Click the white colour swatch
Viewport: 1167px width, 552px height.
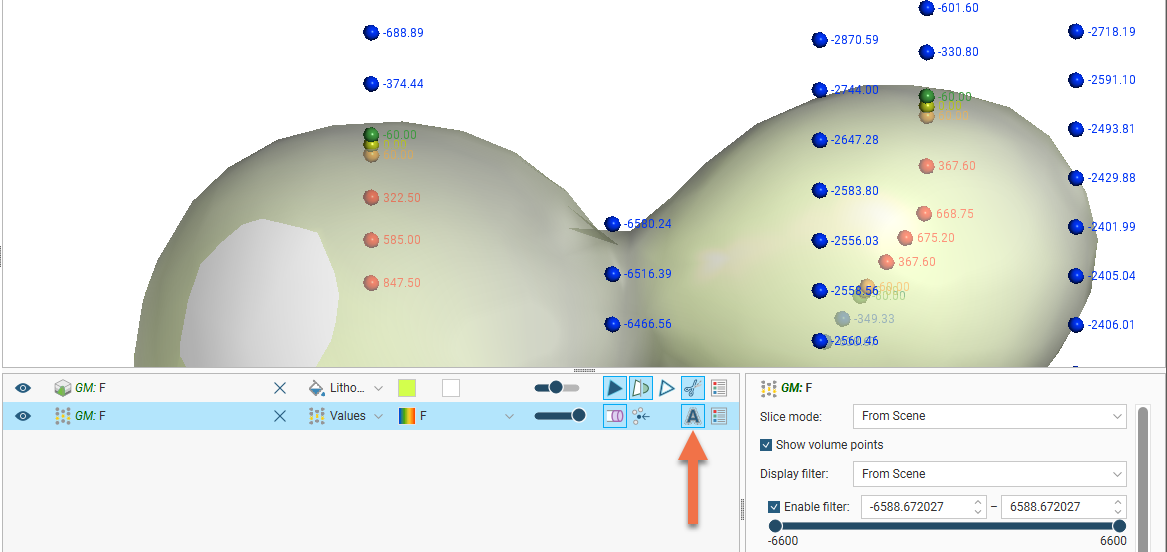[x=451, y=388]
